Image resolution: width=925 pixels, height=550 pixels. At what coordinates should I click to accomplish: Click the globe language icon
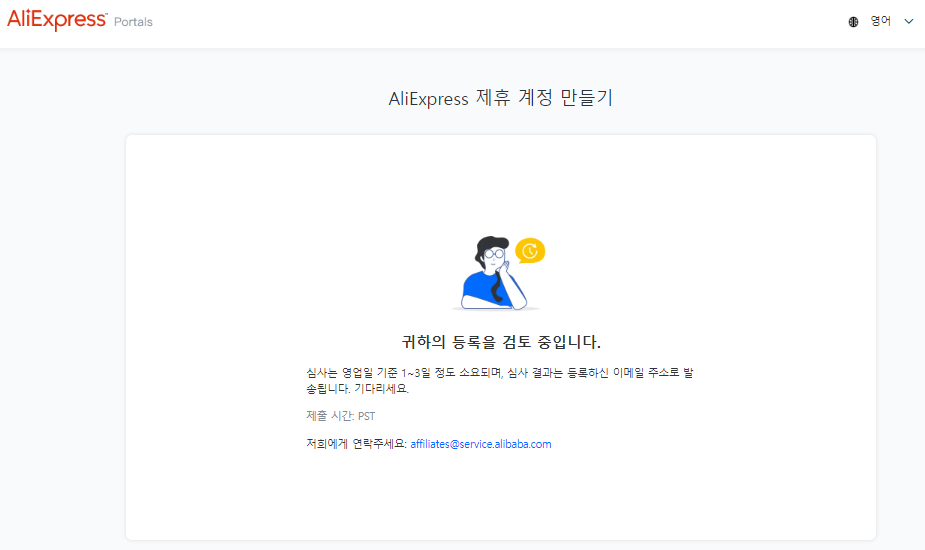click(x=853, y=22)
